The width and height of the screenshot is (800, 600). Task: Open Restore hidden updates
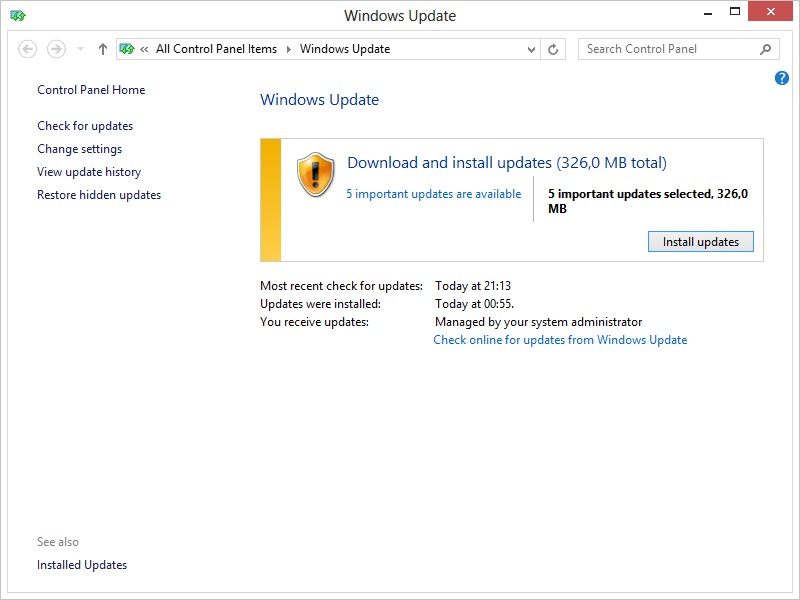(x=99, y=195)
